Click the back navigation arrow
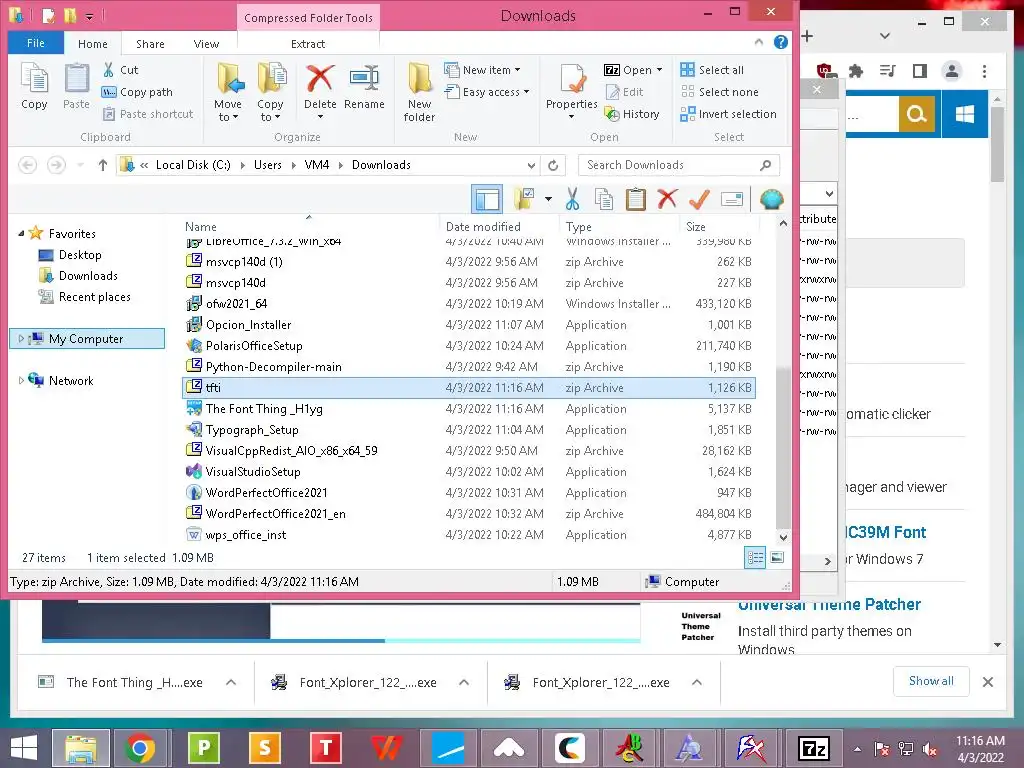Image resolution: width=1024 pixels, height=768 pixels. click(27, 165)
